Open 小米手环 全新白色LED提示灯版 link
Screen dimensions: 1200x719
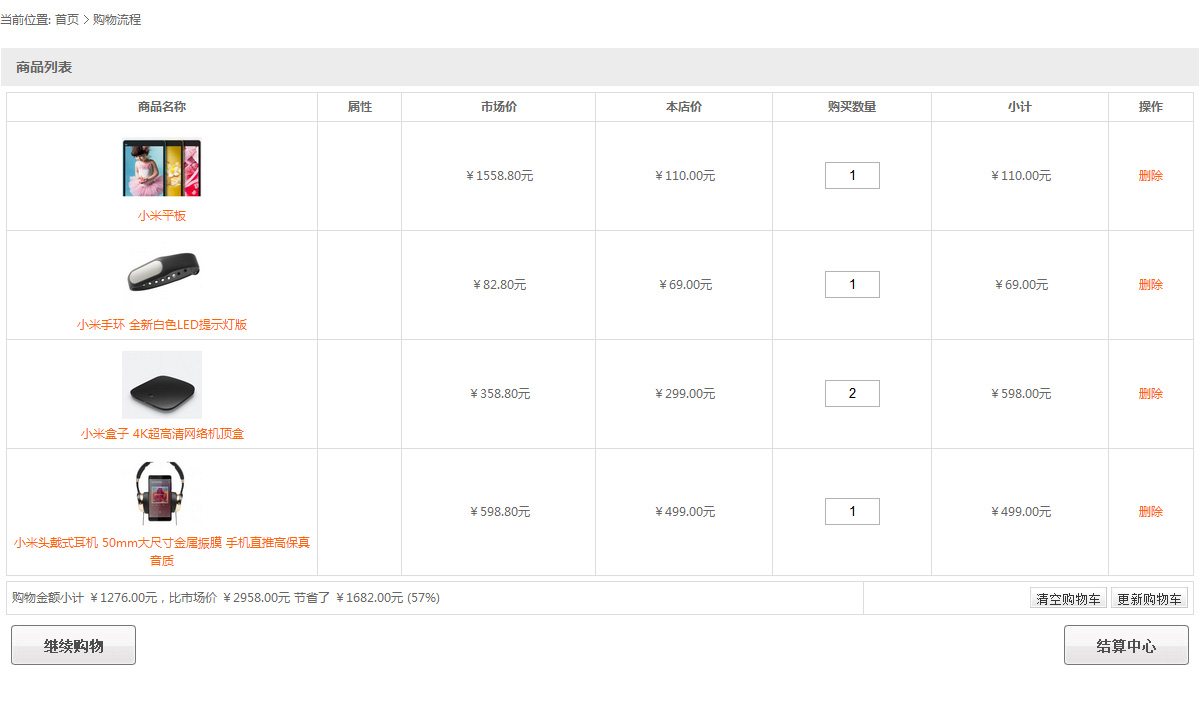[162, 325]
